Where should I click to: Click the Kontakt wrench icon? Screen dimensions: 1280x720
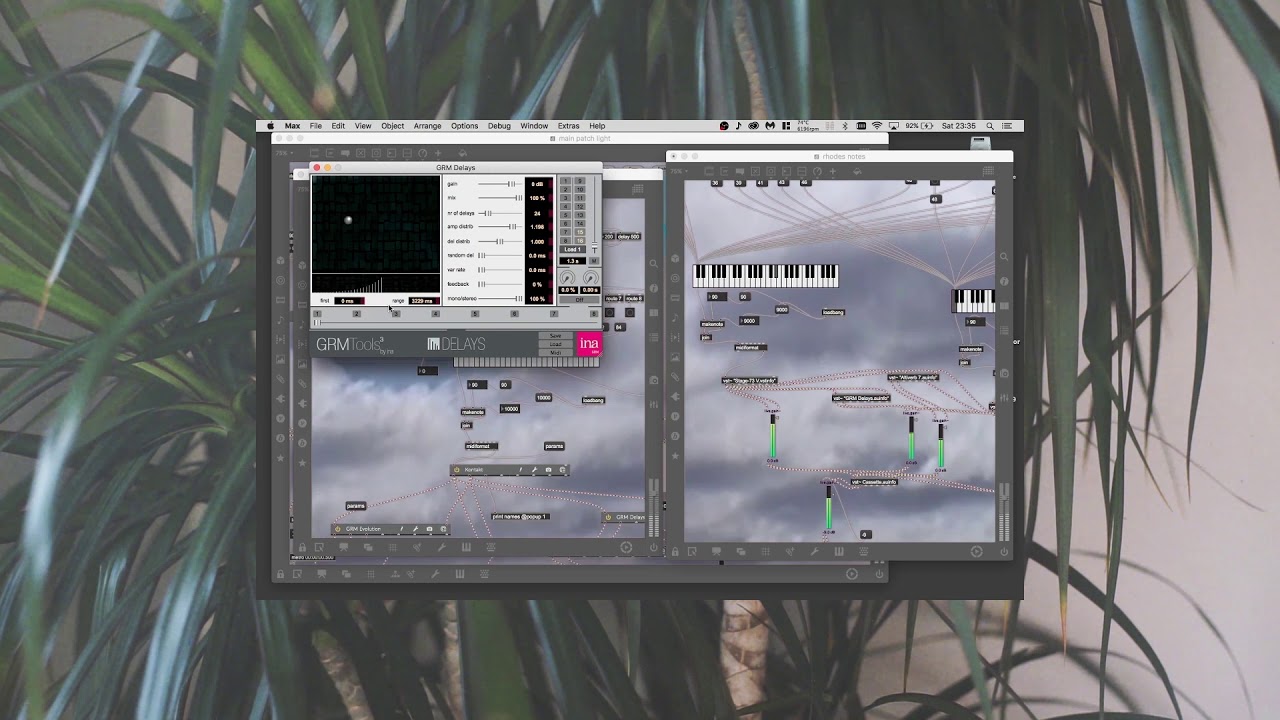534,470
